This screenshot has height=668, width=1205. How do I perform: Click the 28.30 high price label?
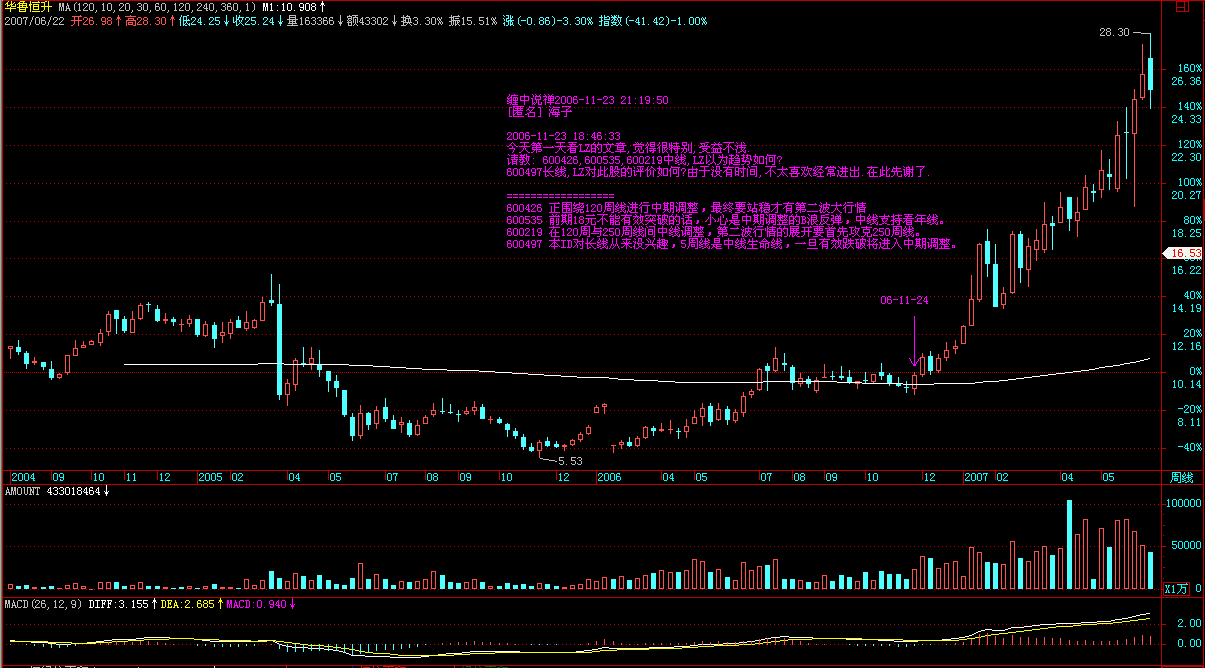[1113, 33]
